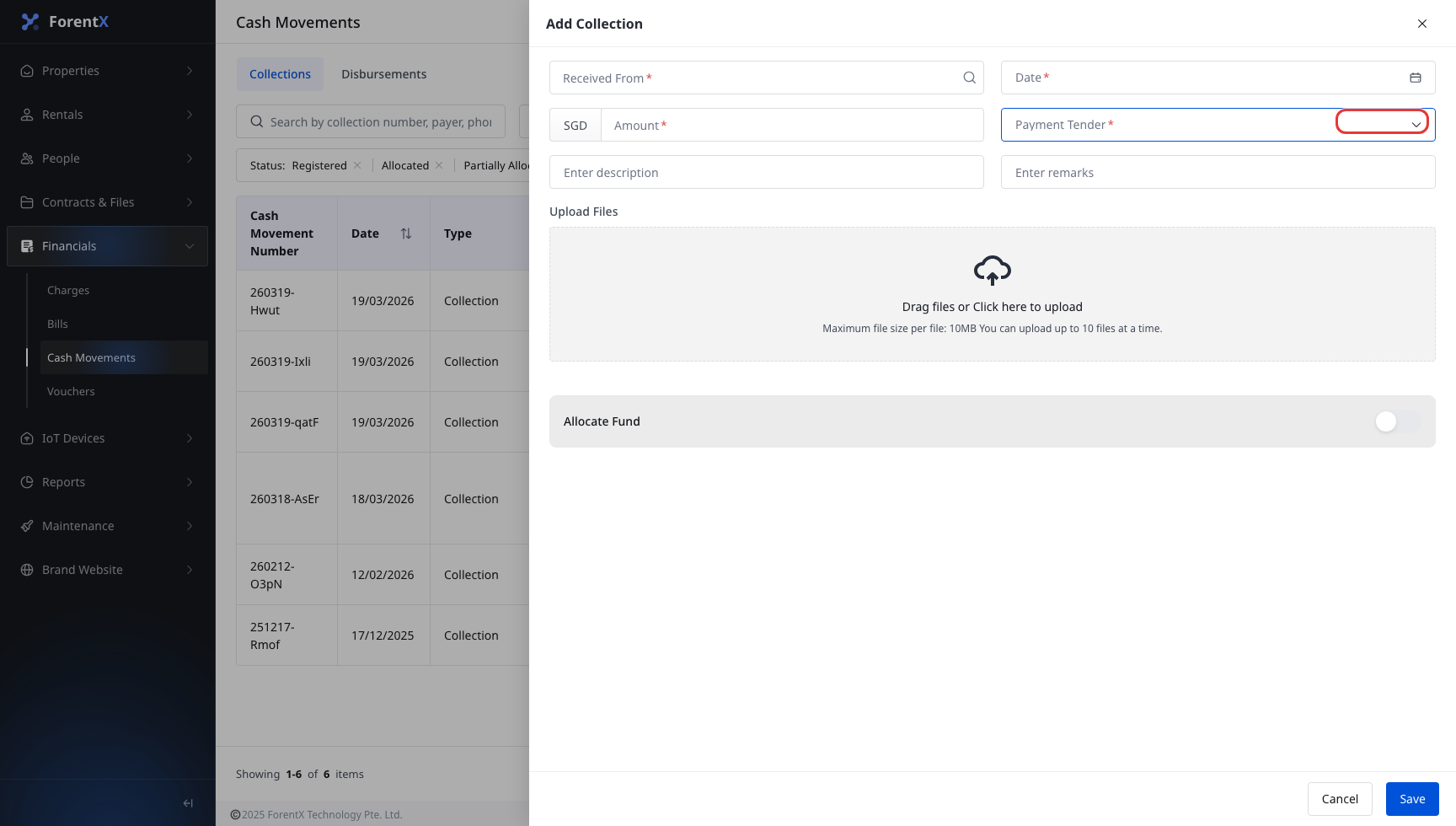
Task: Expand the People menu chevron
Action: point(190,158)
